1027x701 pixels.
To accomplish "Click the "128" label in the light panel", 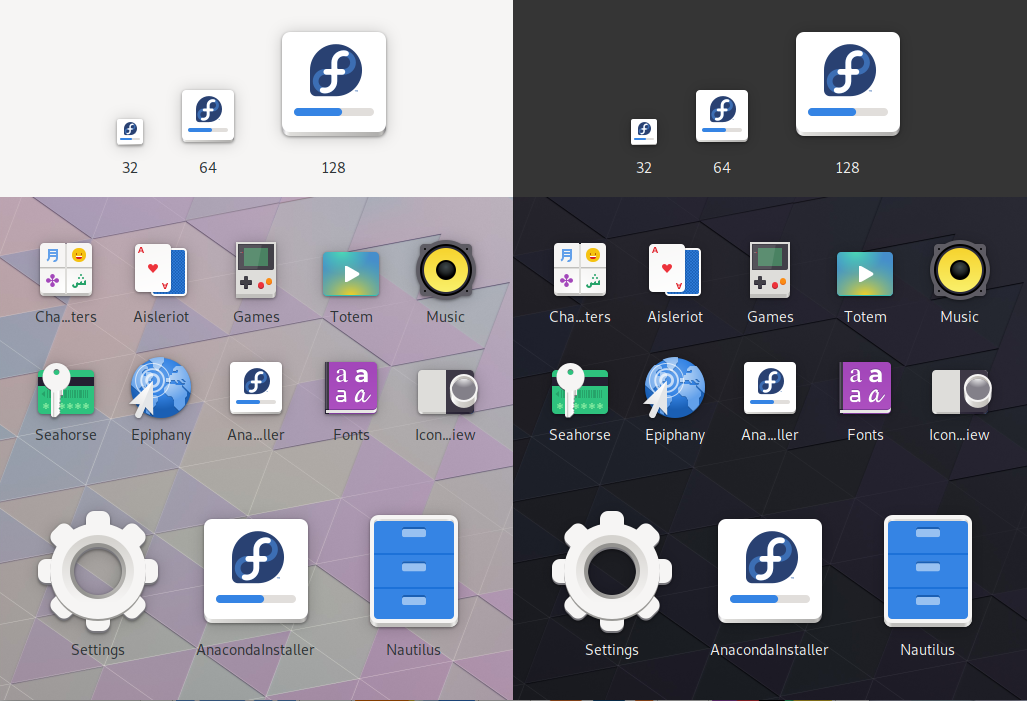I will tap(333, 168).
